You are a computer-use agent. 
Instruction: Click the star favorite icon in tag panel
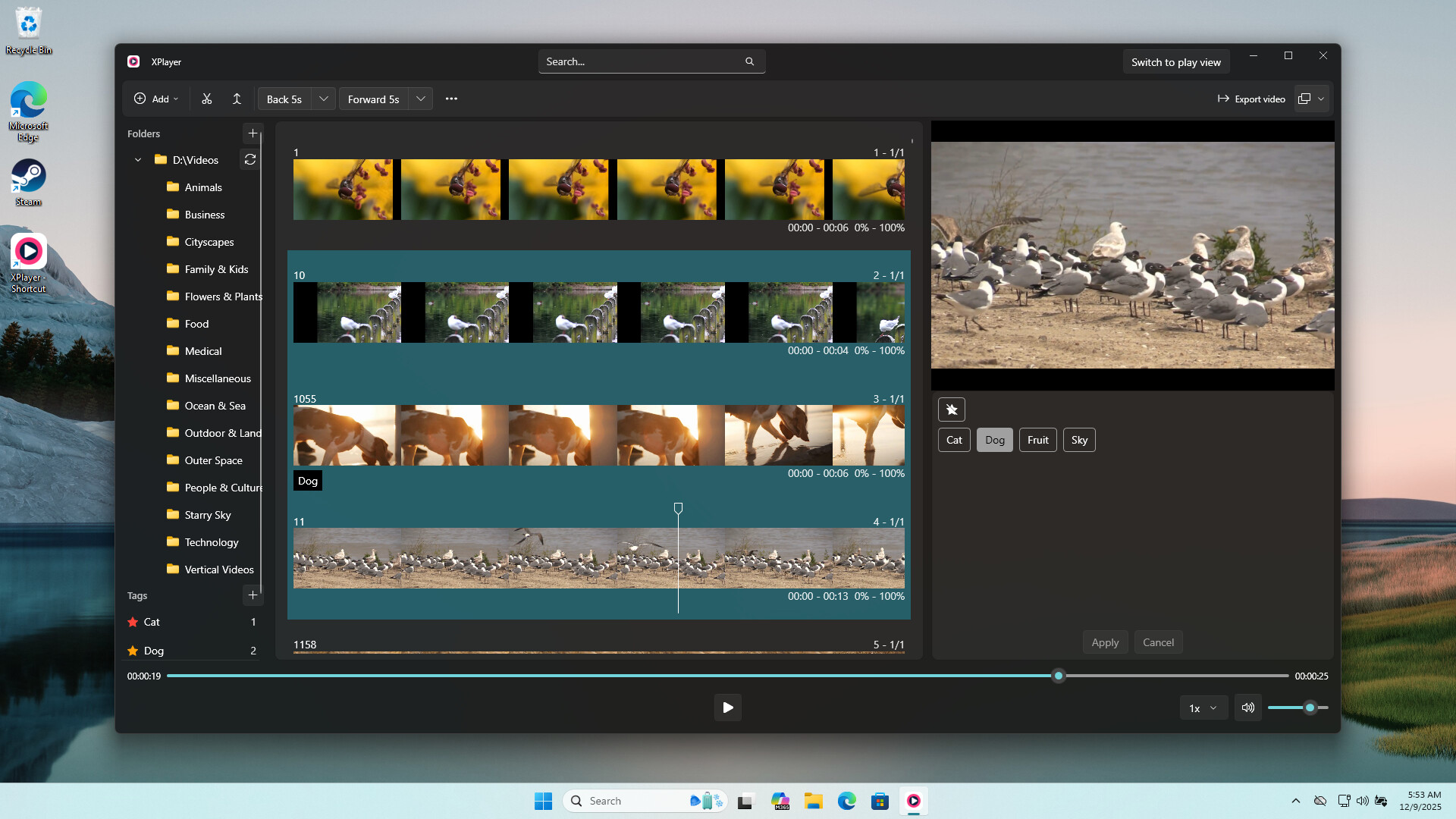point(952,409)
